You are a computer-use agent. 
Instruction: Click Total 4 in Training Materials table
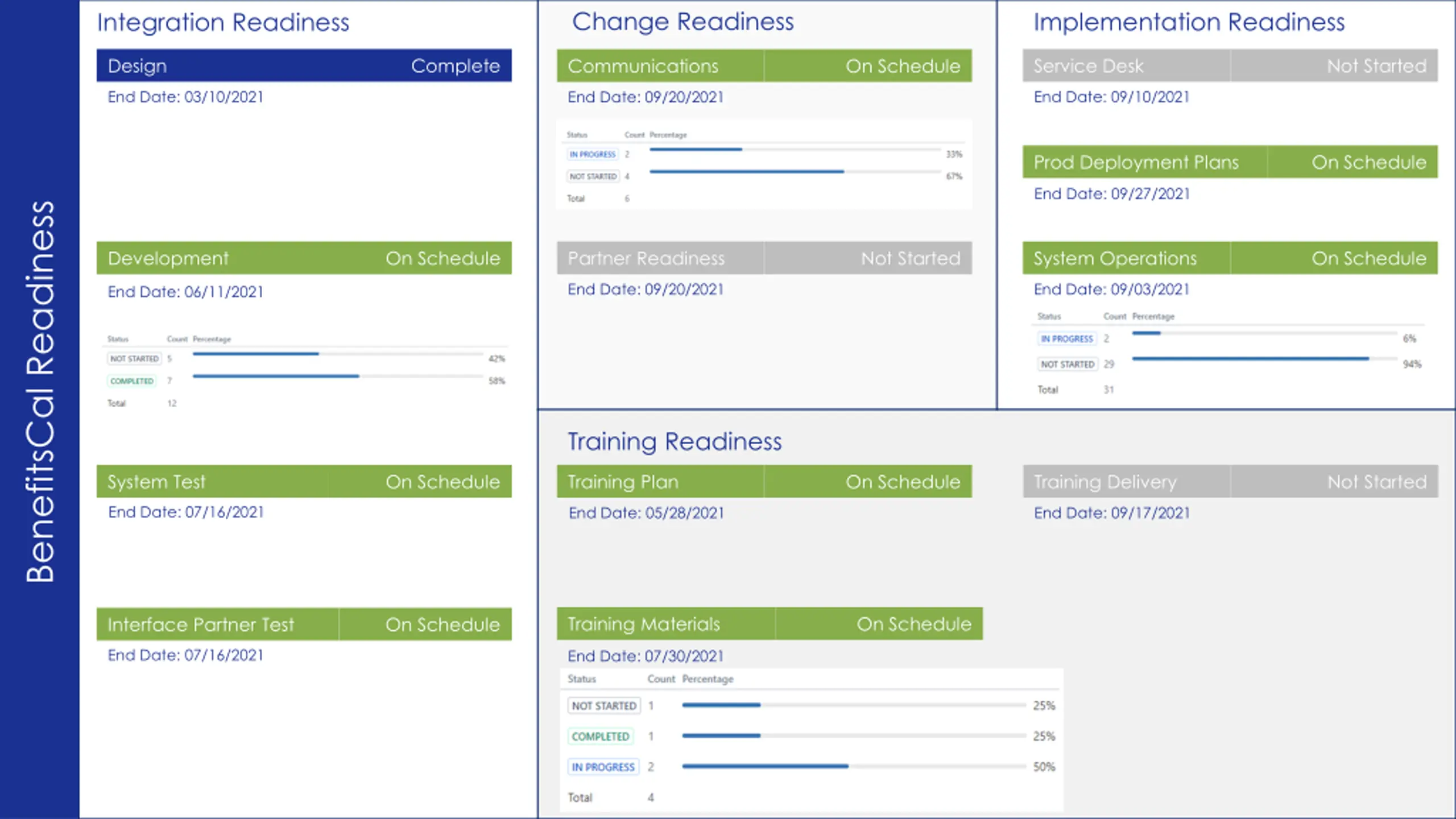[x=611, y=798]
